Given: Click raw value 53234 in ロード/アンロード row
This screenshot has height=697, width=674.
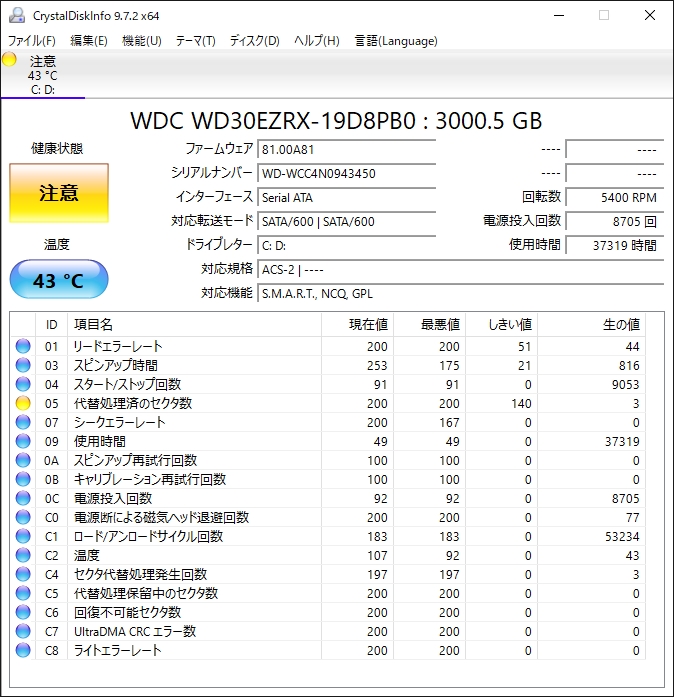Looking at the screenshot, I should 622,537.
